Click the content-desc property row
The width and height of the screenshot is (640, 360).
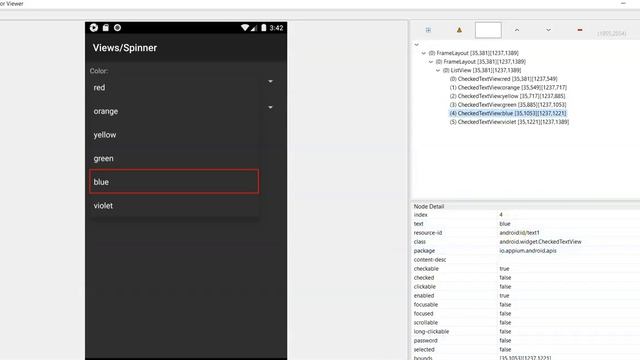[x=526, y=260]
